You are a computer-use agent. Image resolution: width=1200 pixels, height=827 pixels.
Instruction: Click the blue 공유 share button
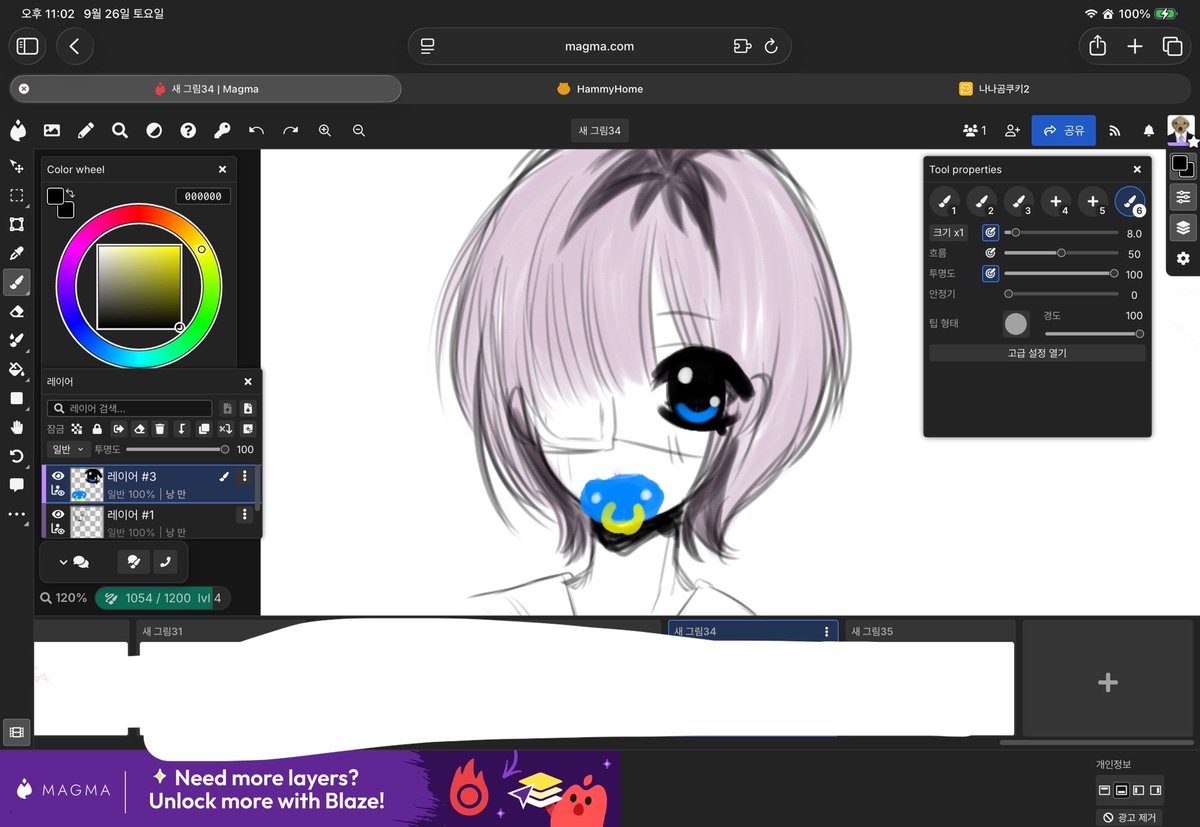(1063, 130)
